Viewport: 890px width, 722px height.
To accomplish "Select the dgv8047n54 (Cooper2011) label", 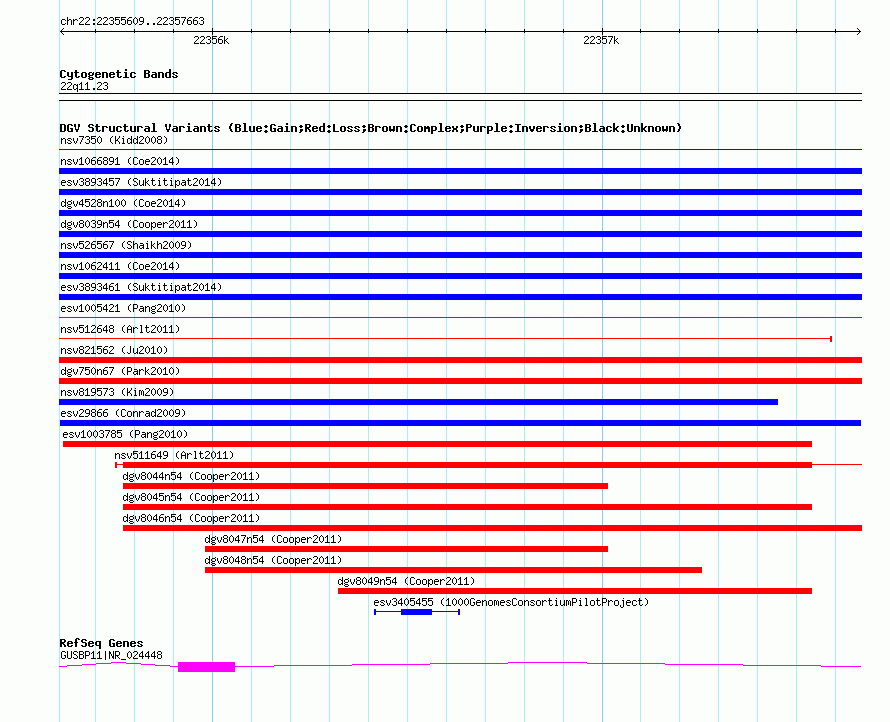I will click(x=273, y=539).
